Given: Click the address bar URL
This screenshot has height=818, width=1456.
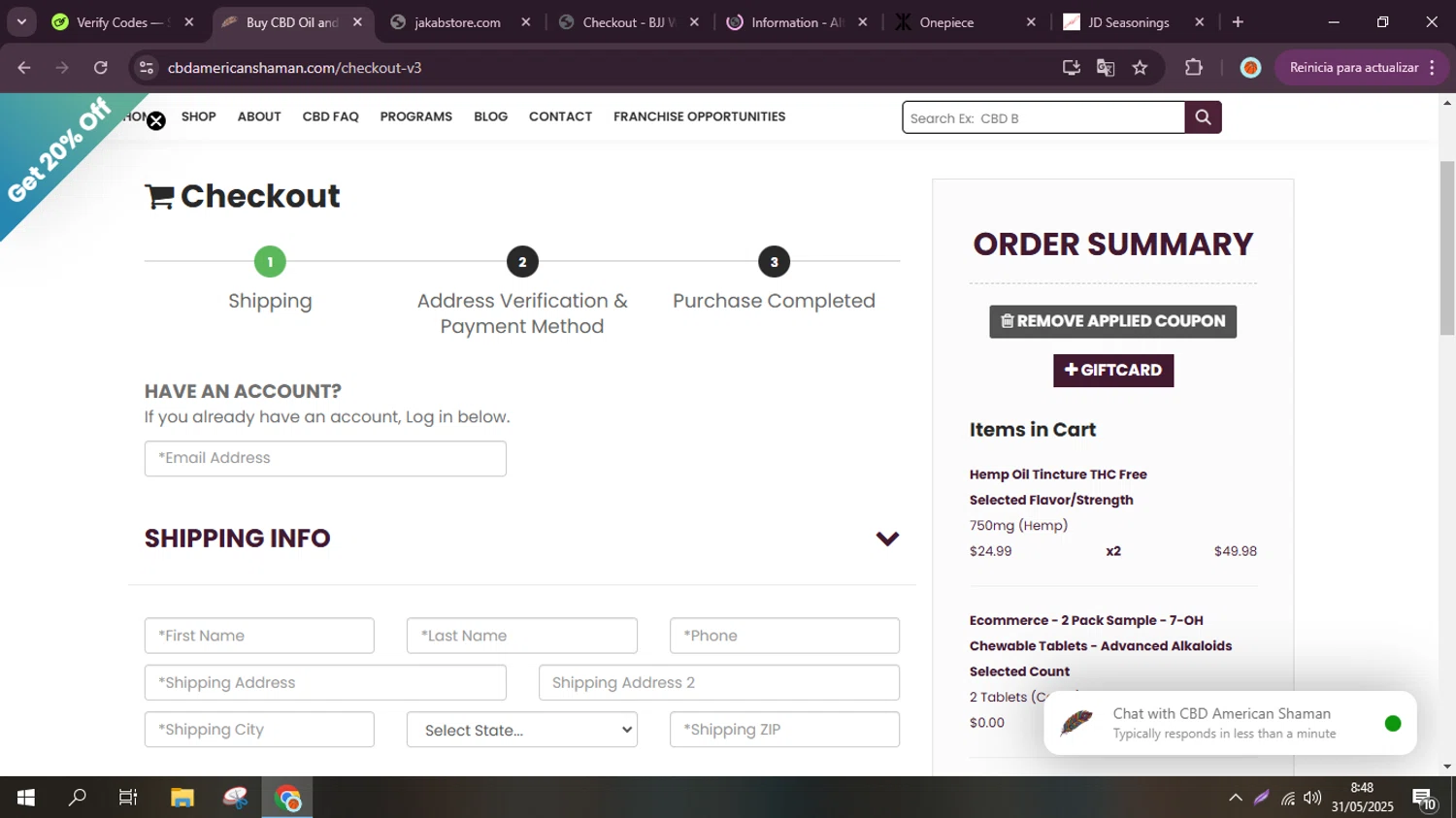Looking at the screenshot, I should [x=294, y=68].
